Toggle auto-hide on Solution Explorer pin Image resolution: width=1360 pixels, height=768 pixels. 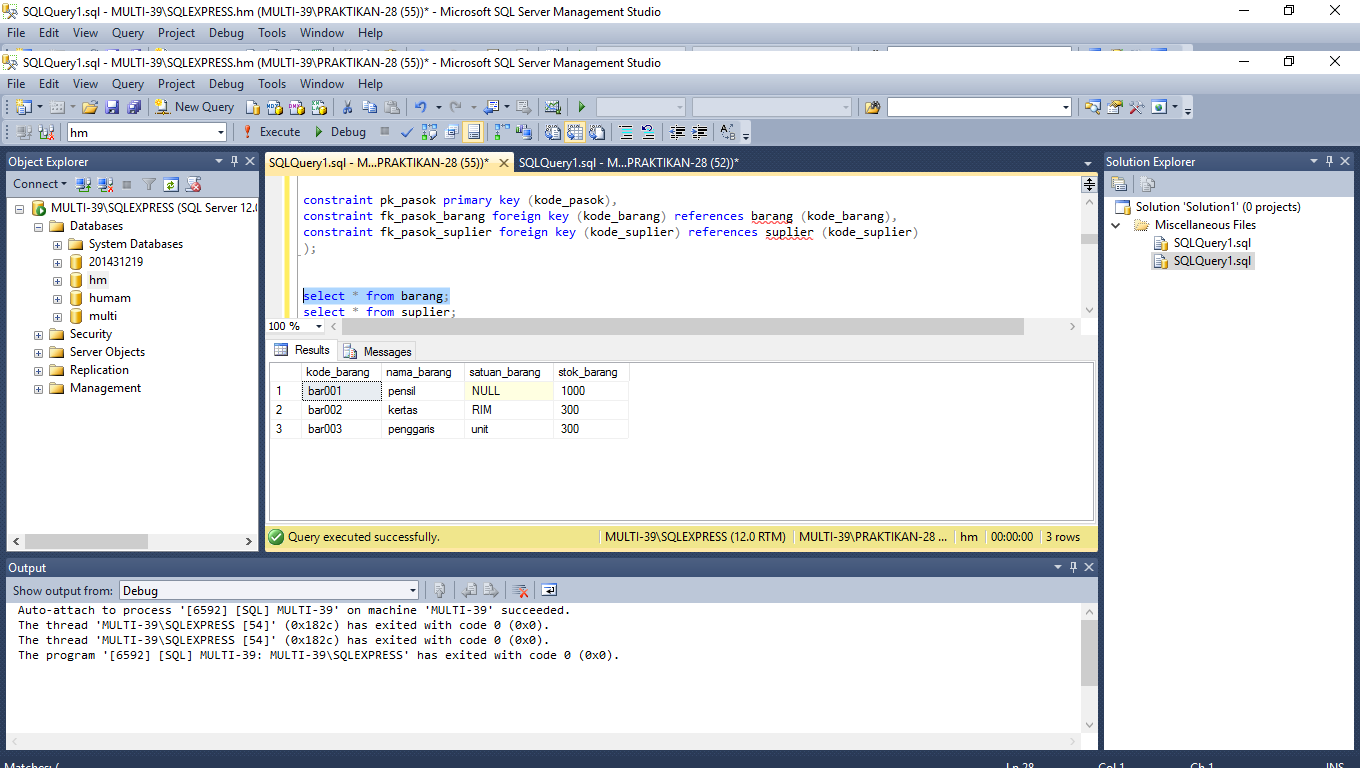(1328, 161)
